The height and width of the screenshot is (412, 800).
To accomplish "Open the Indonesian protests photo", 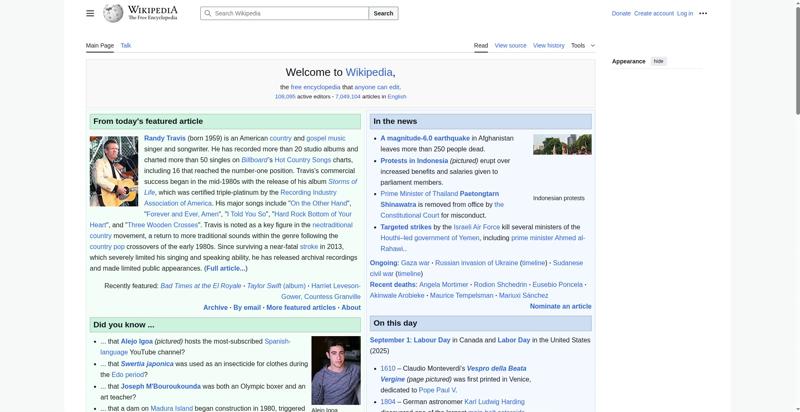I will coord(562,144).
